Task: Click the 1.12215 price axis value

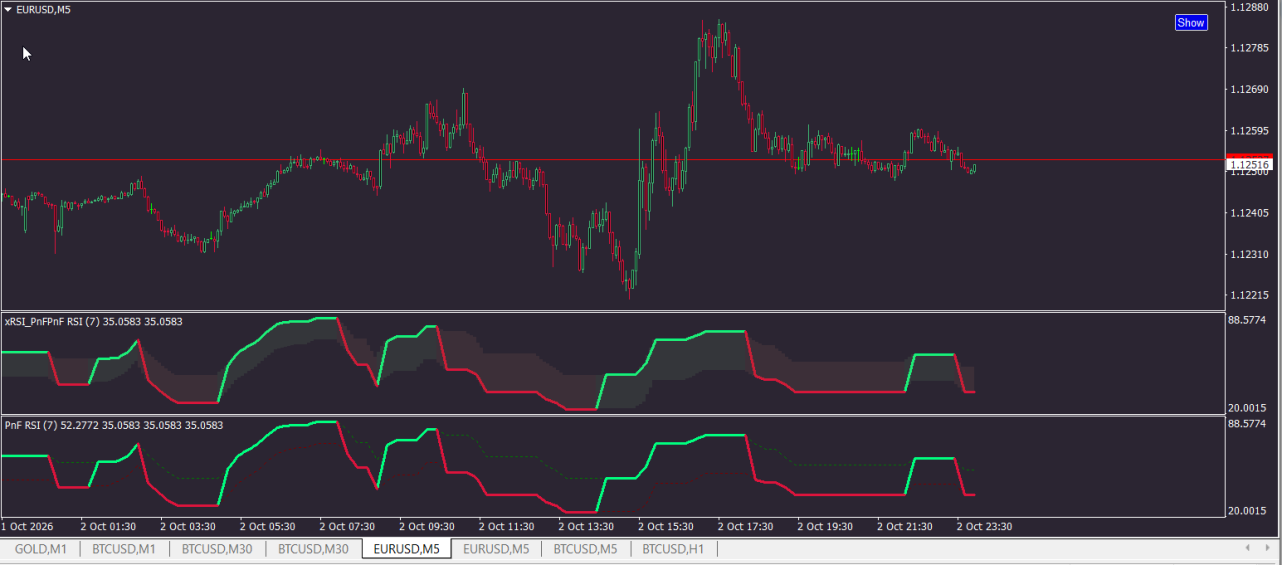Action: point(1251,295)
